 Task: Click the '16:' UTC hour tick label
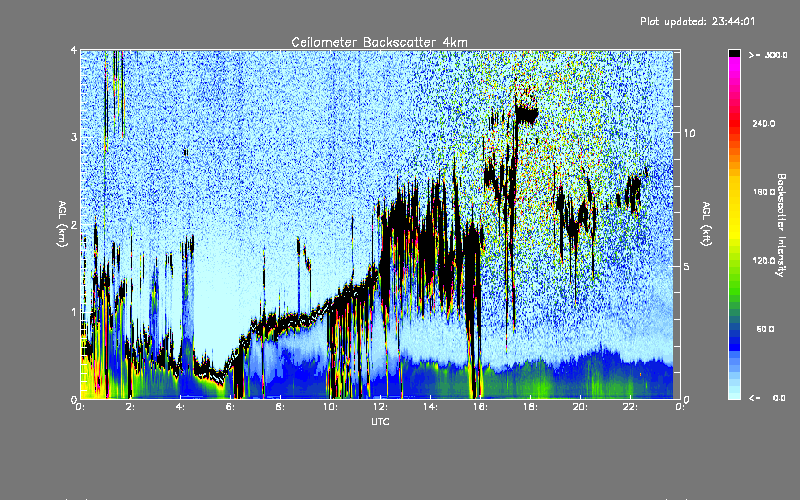(480, 407)
